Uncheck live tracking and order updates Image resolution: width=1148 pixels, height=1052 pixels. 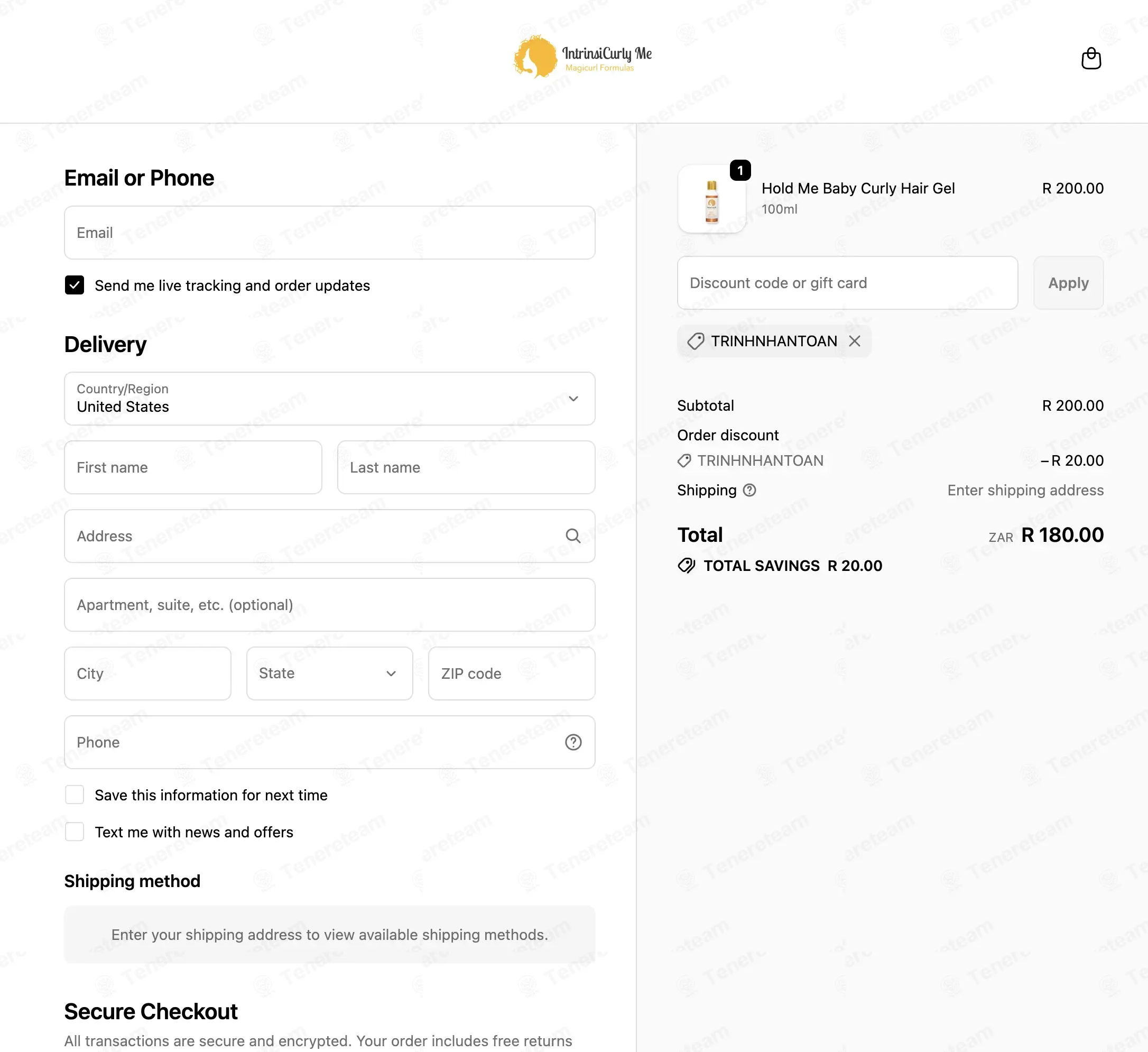click(x=74, y=285)
